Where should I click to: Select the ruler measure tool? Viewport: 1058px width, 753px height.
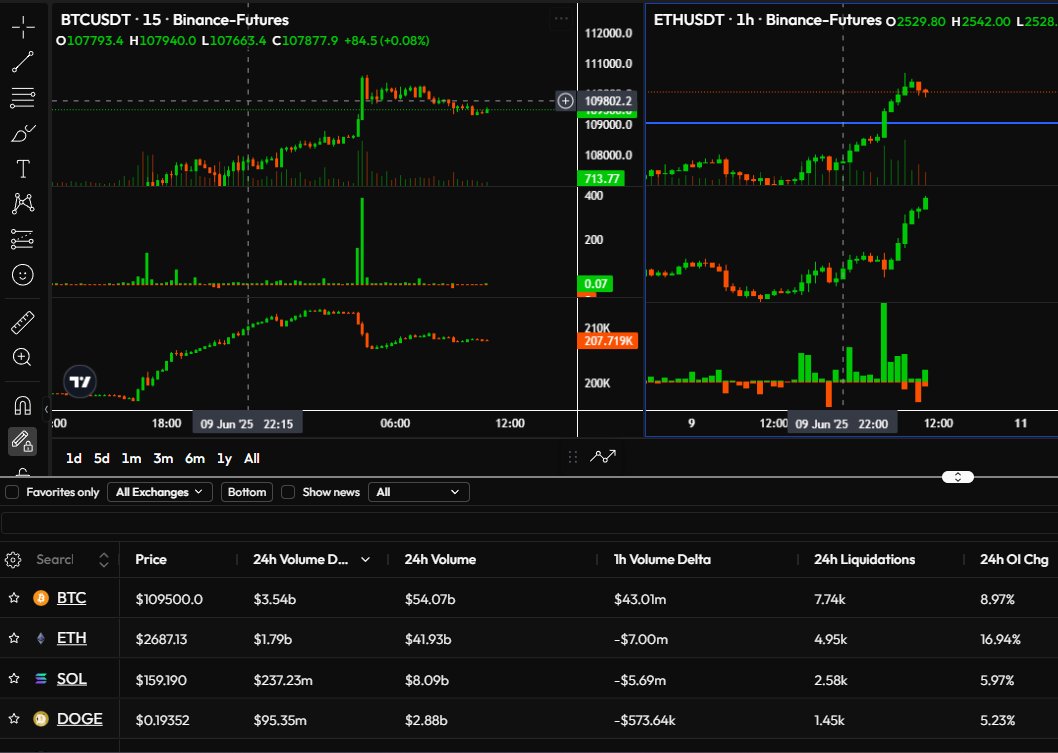click(23, 323)
